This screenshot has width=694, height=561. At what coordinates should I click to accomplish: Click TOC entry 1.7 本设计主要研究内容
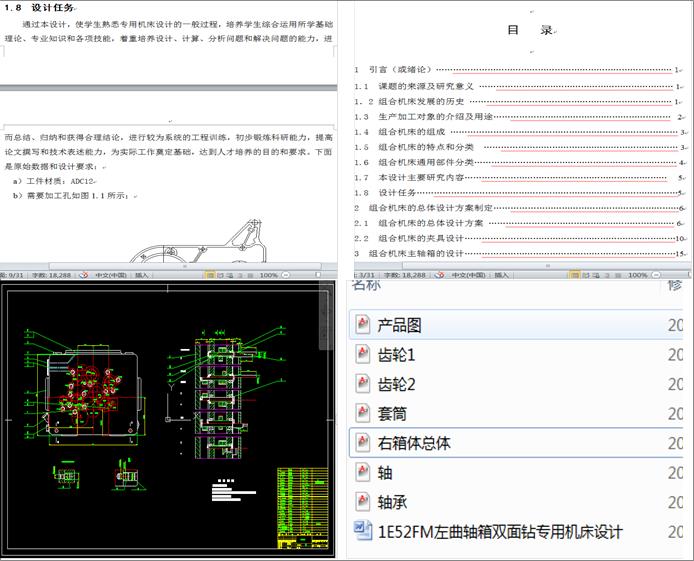click(519, 177)
